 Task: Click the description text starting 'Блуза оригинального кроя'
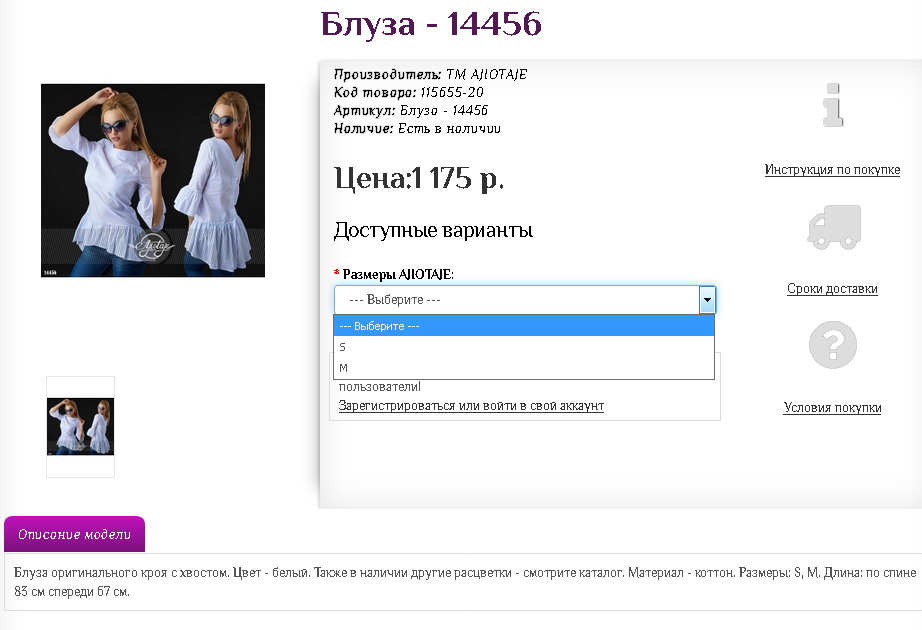click(465, 582)
